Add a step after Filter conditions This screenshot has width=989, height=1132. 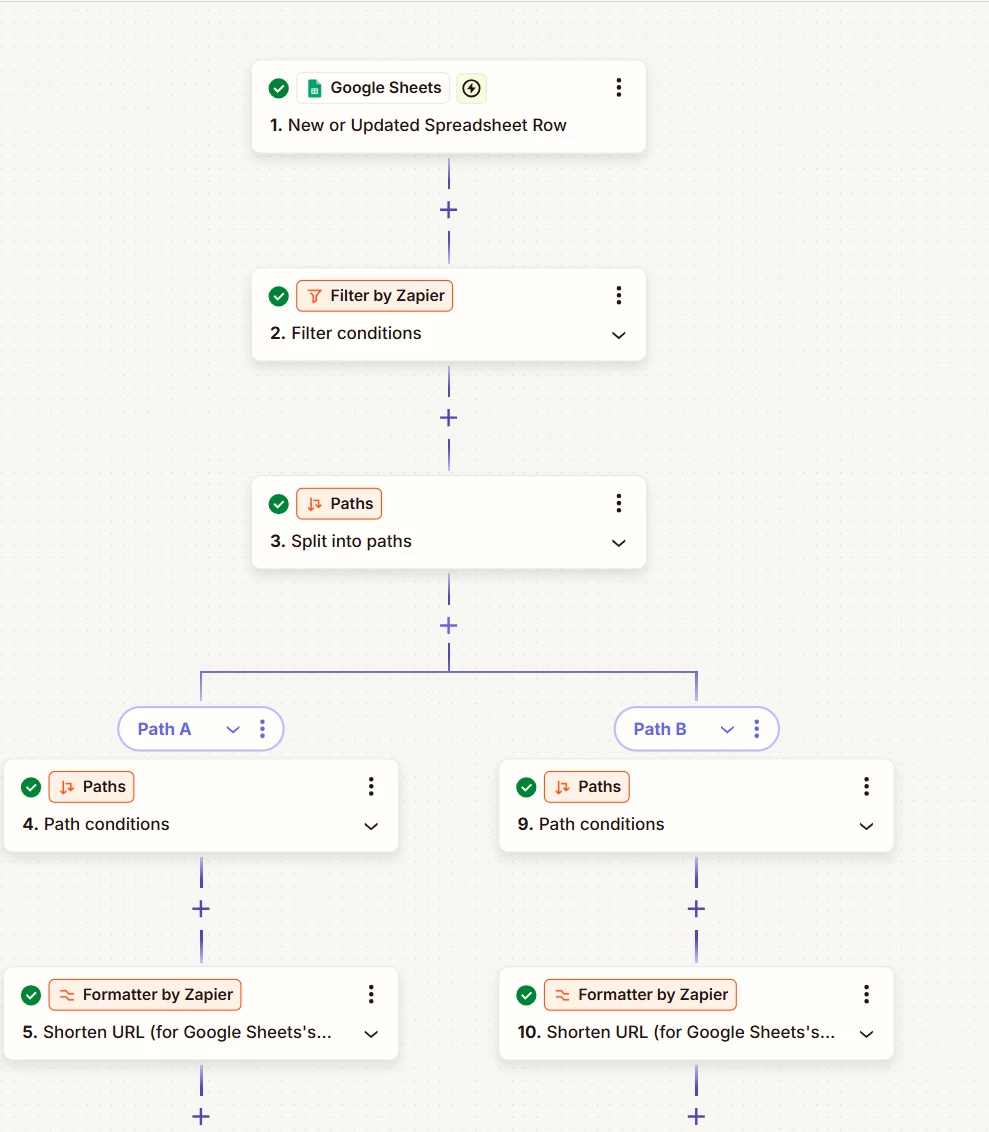[448, 418]
